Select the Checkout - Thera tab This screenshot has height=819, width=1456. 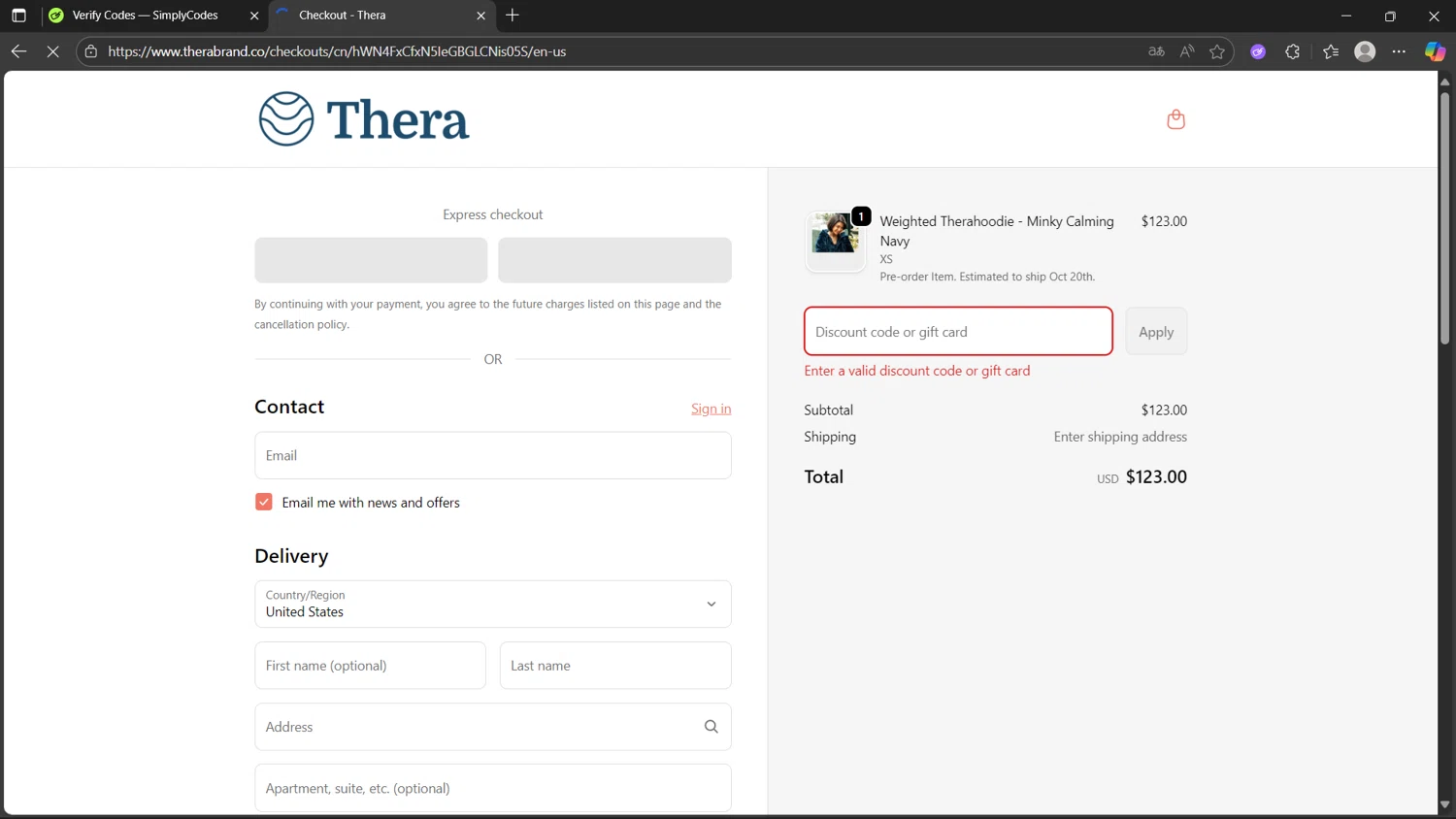[x=382, y=16]
